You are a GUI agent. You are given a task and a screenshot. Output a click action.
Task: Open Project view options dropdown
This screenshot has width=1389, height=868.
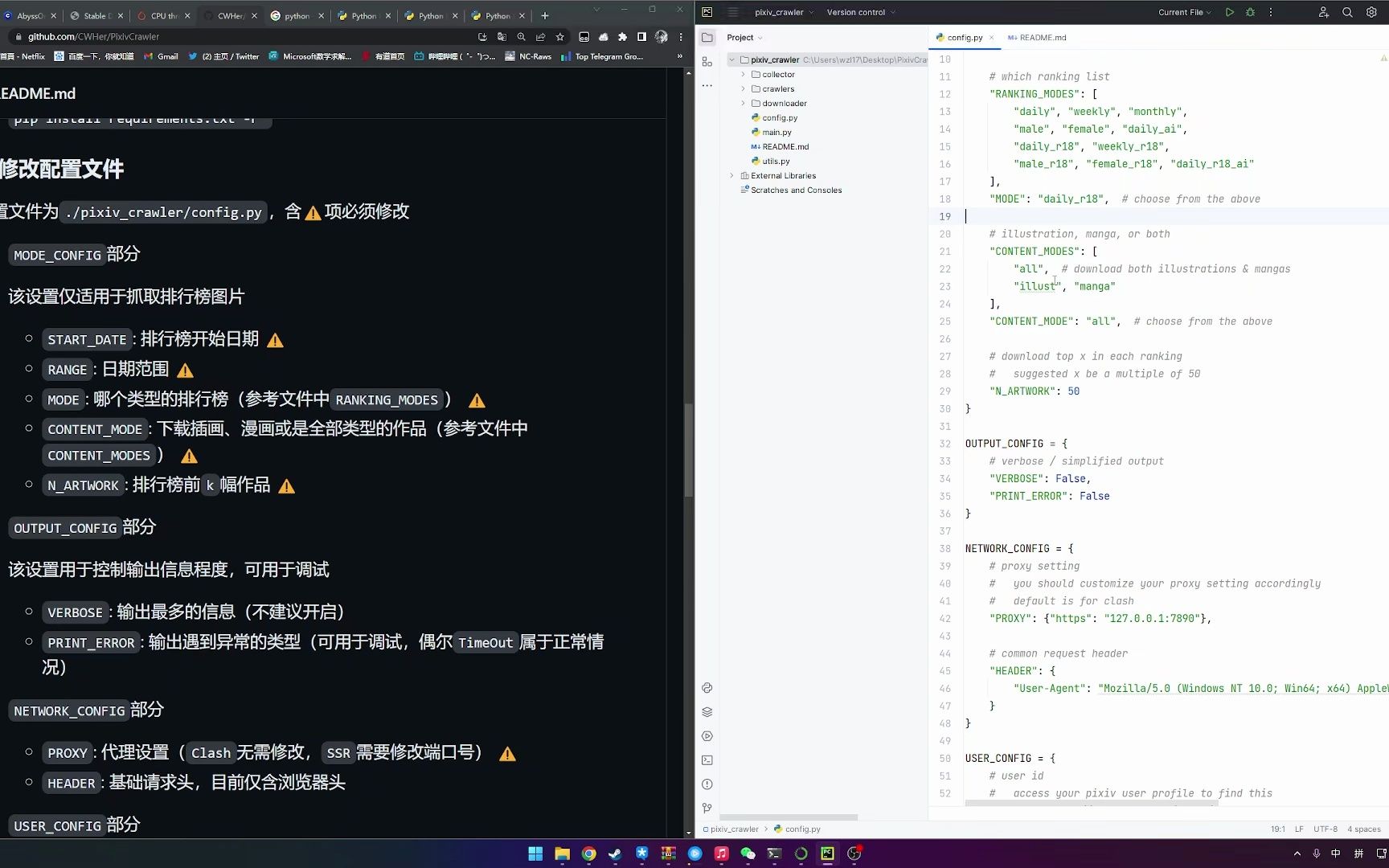tap(744, 38)
